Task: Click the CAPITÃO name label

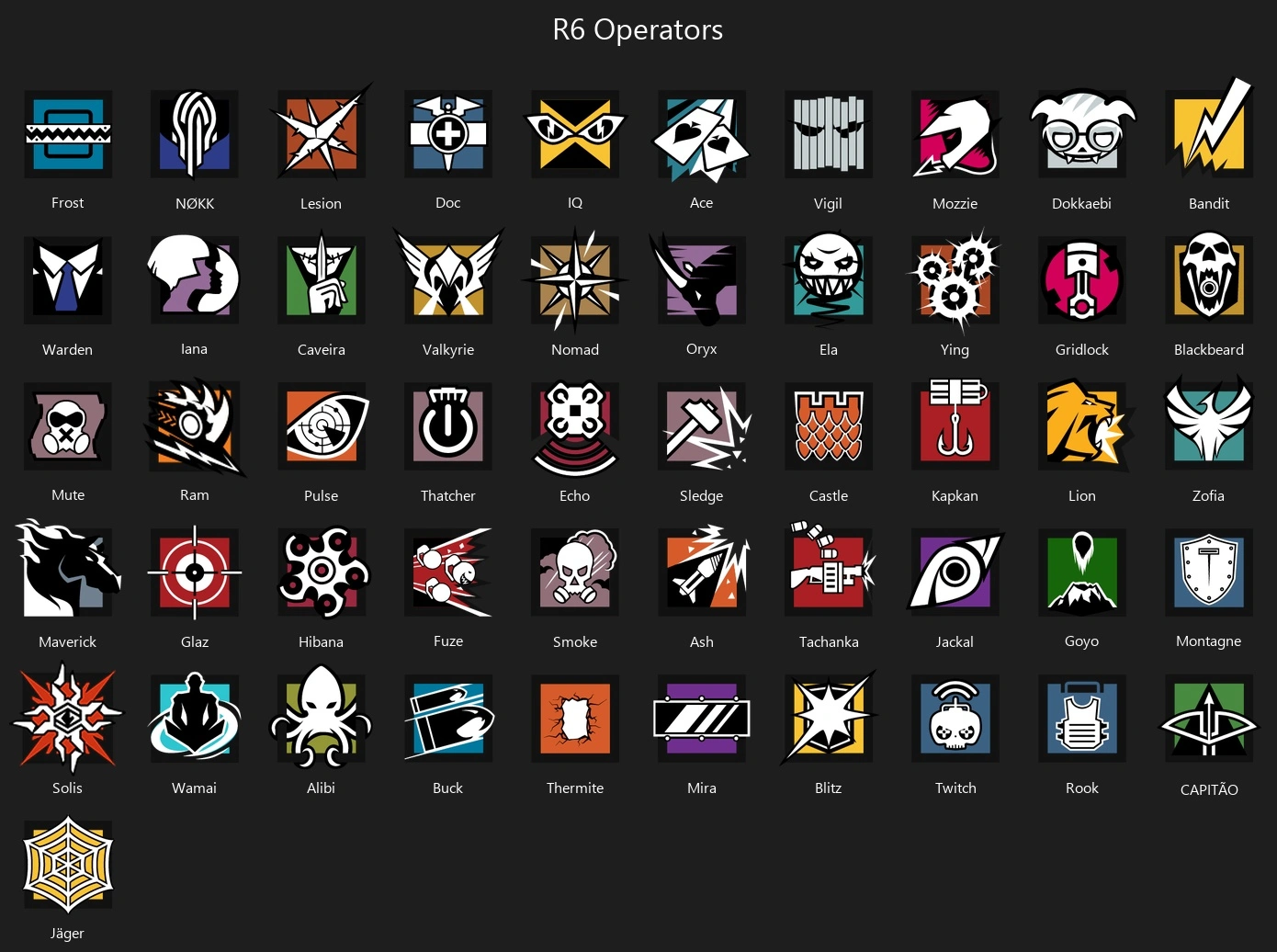Action: coord(1209,789)
